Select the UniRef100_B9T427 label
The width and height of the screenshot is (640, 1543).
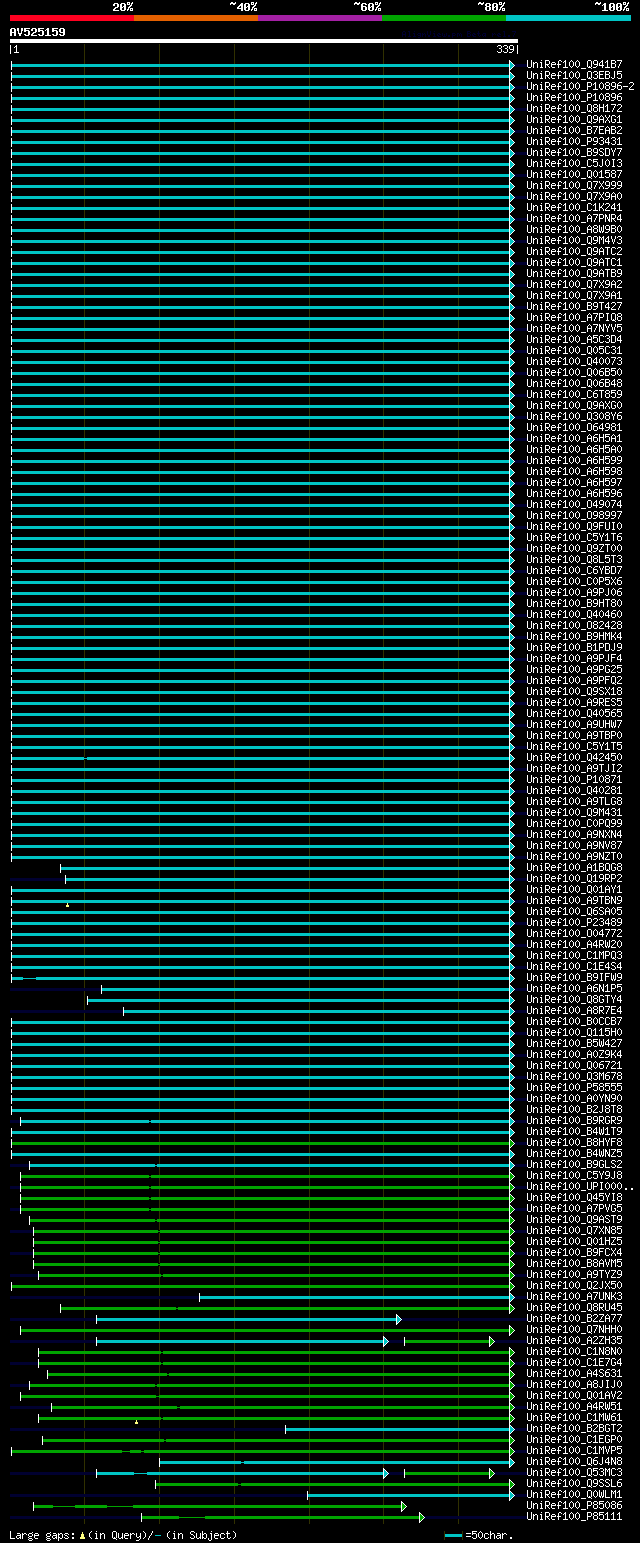[573, 306]
